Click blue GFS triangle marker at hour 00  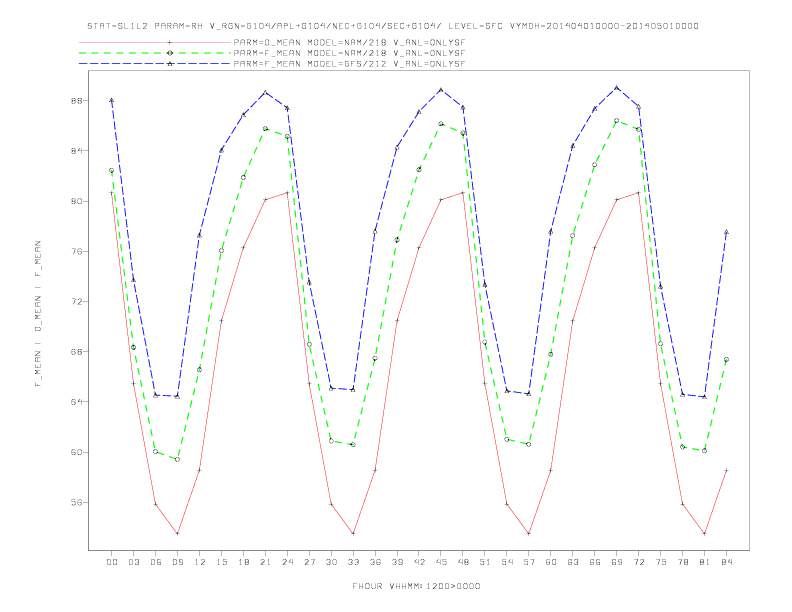[x=112, y=100]
